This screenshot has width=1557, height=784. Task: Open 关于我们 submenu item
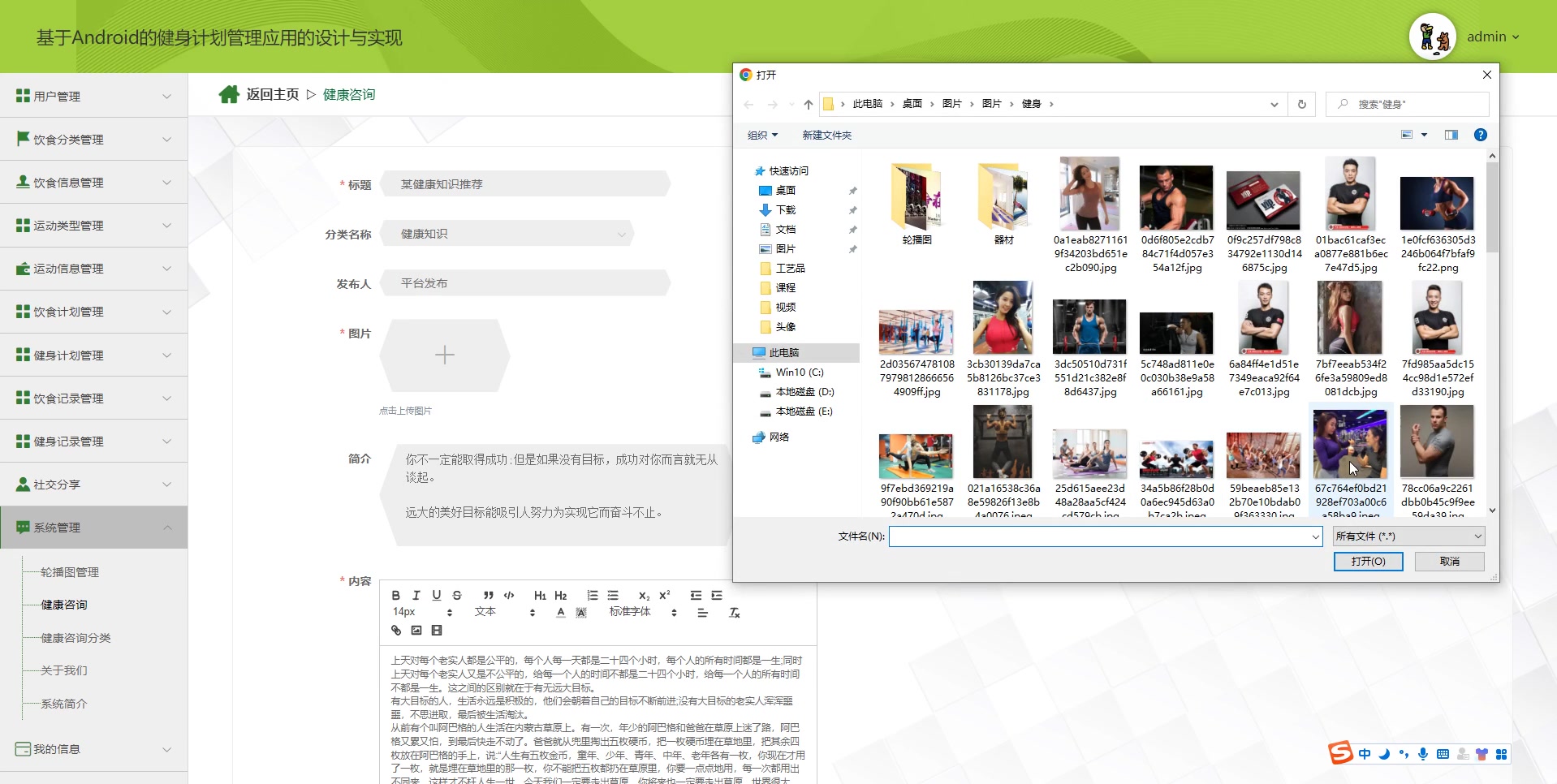pyautogui.click(x=64, y=670)
